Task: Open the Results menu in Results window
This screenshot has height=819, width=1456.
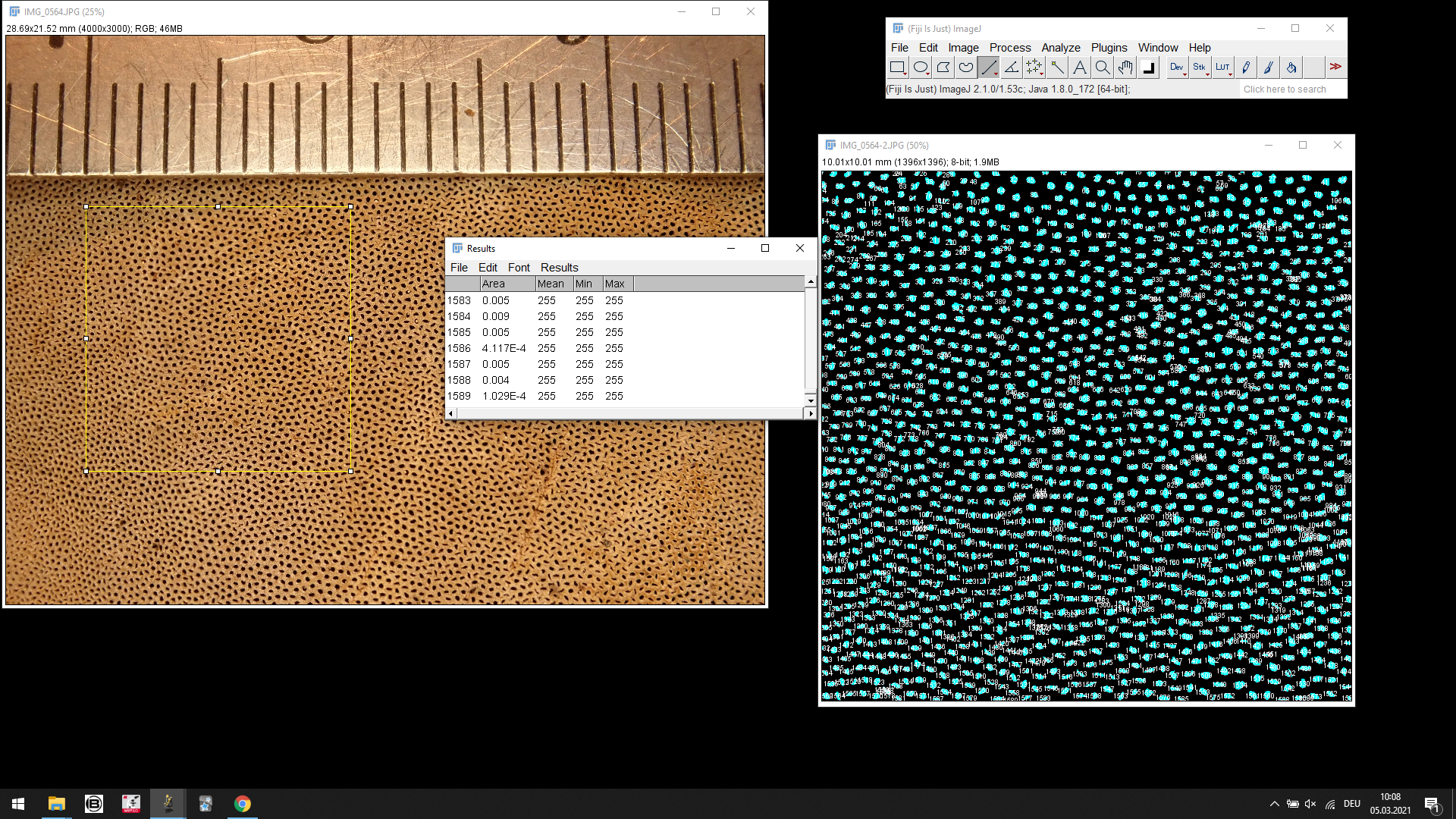Action: (559, 268)
